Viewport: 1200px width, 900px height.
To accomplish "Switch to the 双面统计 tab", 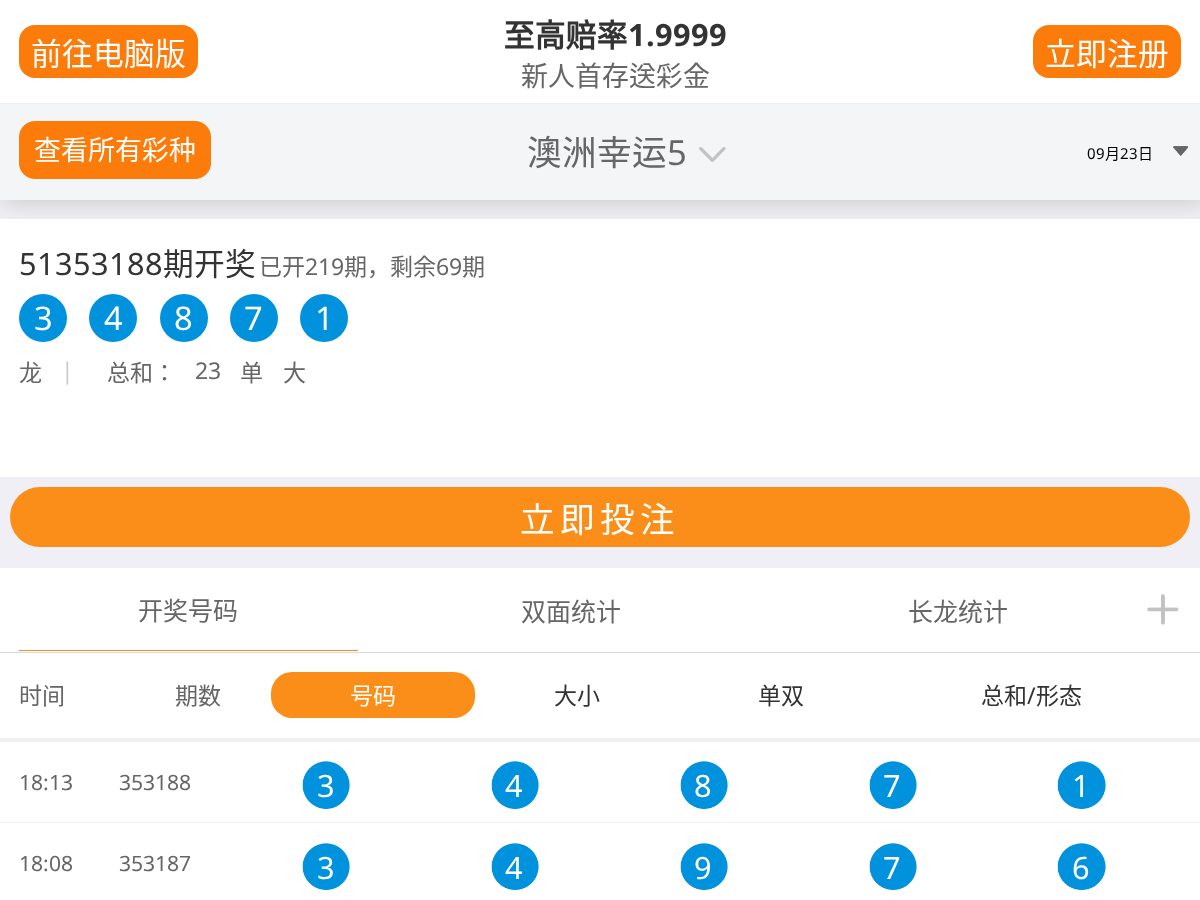I will click(571, 611).
